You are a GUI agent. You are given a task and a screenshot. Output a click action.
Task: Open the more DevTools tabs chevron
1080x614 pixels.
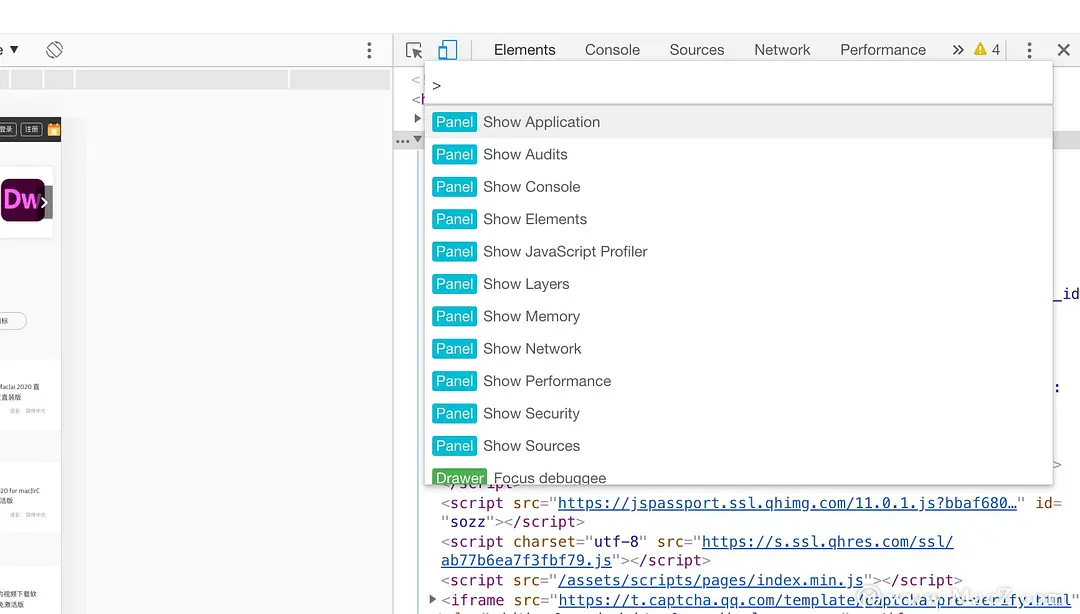click(958, 50)
